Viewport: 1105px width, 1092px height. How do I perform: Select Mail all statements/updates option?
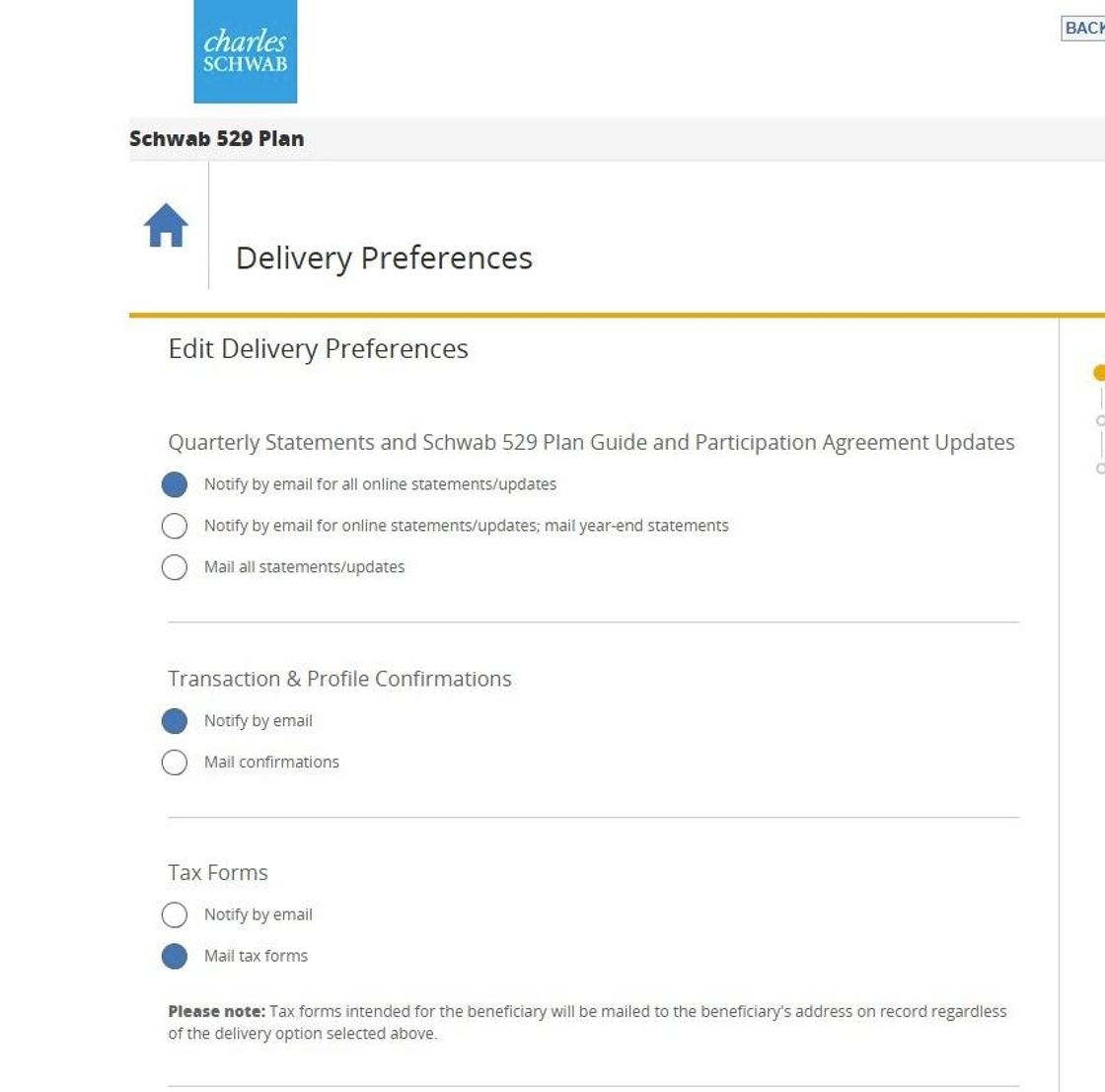tap(175, 567)
